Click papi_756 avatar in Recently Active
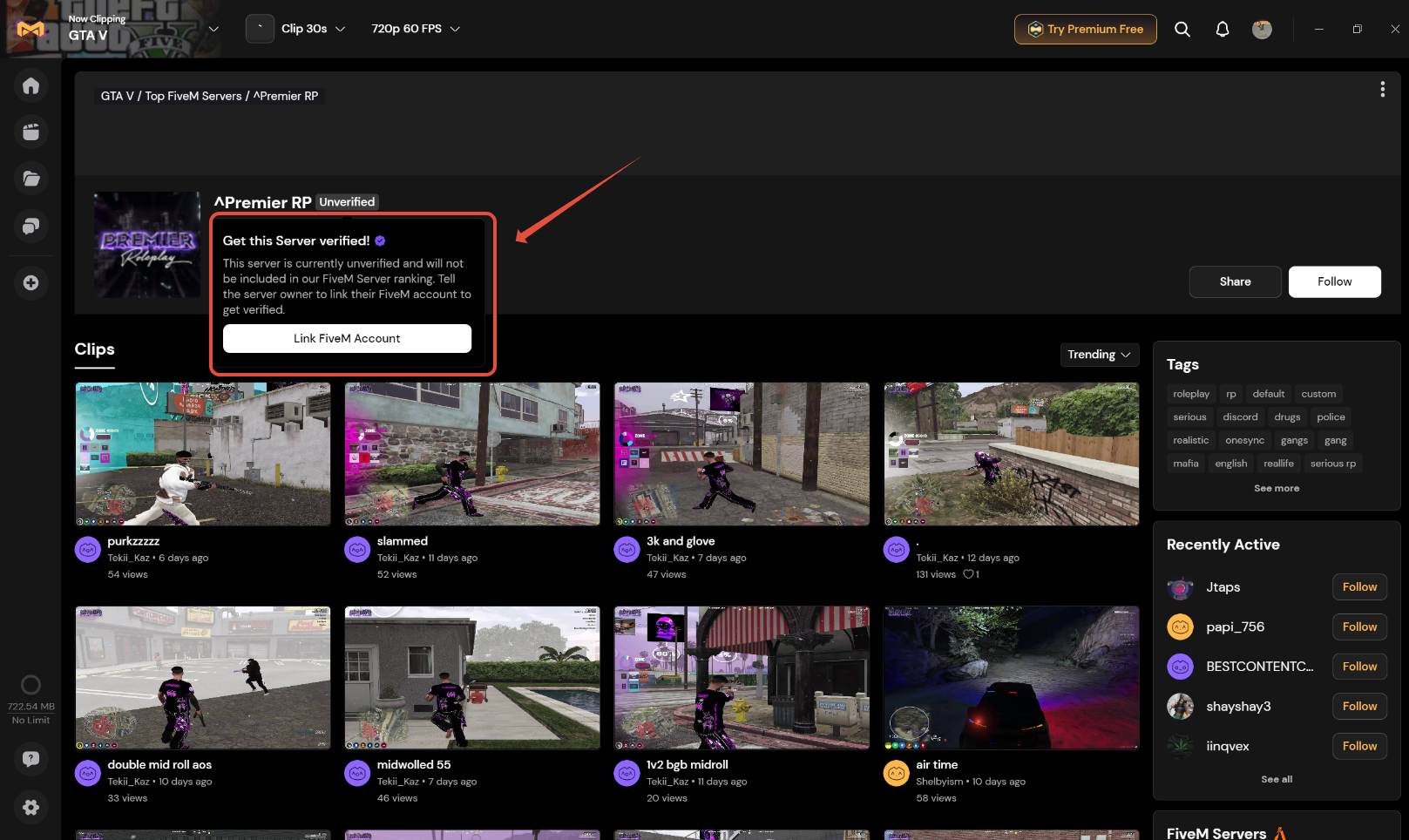The image size is (1409, 840). click(x=1180, y=627)
